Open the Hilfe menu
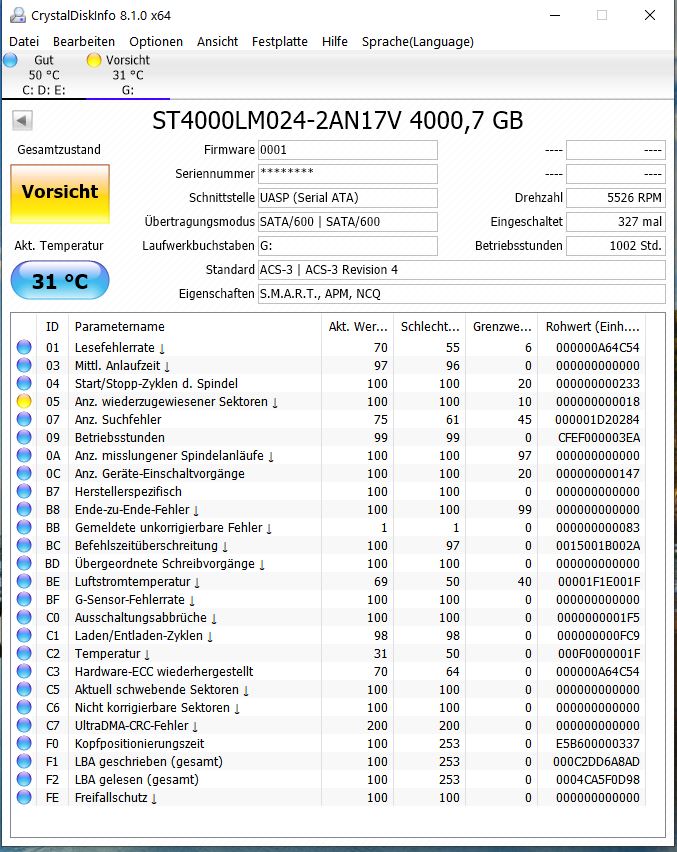This screenshot has height=852, width=677. [x=335, y=41]
